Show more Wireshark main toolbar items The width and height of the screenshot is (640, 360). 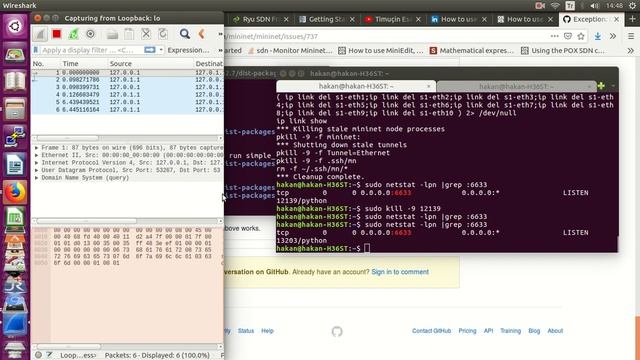pos(220,34)
